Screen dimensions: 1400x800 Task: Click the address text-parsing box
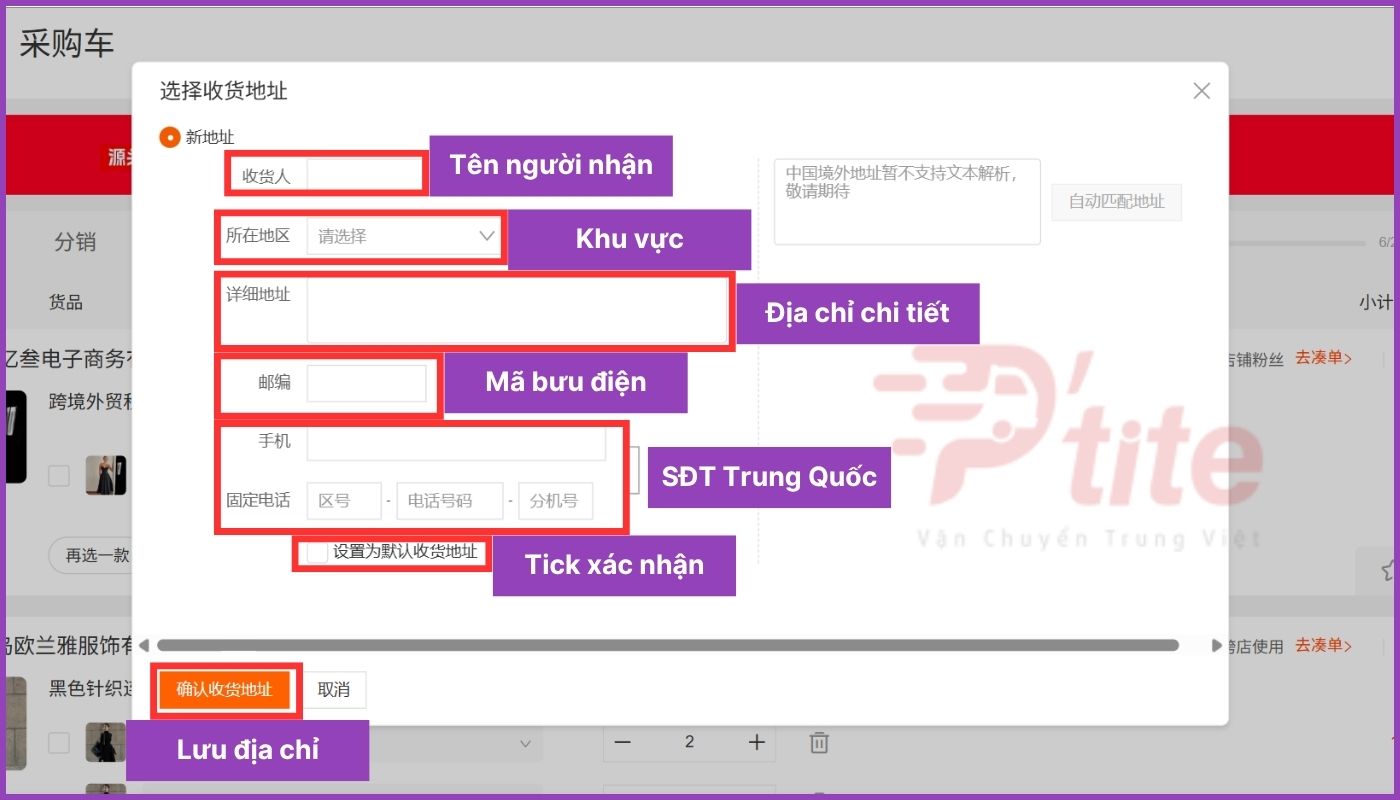click(907, 201)
